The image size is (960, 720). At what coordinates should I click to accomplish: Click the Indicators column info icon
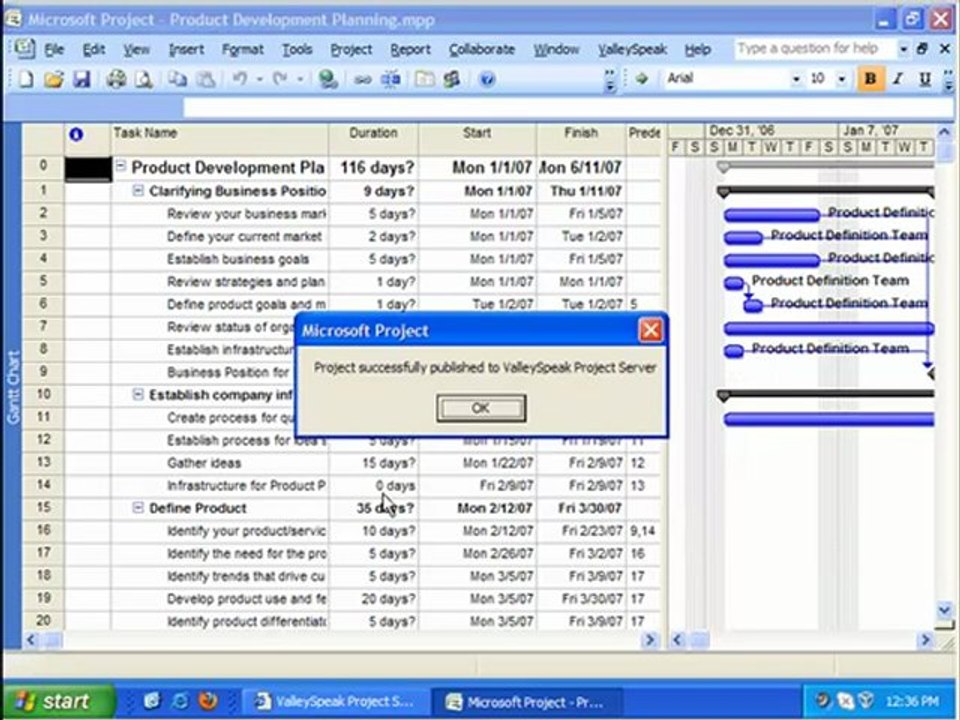pos(77,134)
